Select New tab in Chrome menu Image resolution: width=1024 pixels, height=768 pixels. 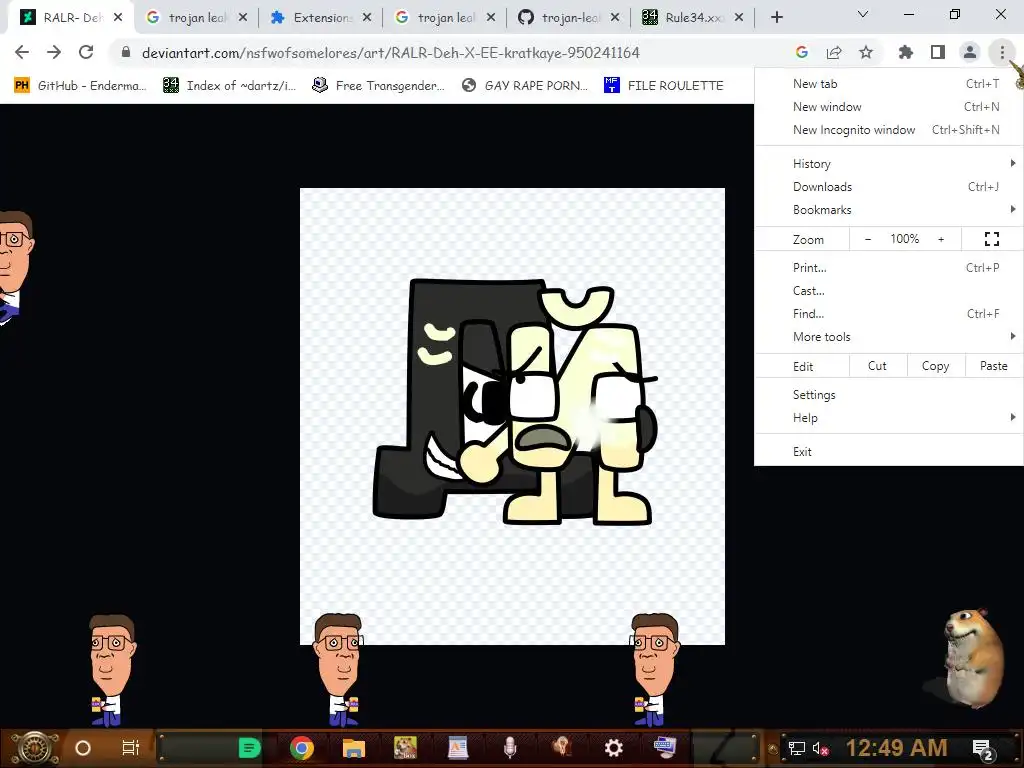point(889,84)
